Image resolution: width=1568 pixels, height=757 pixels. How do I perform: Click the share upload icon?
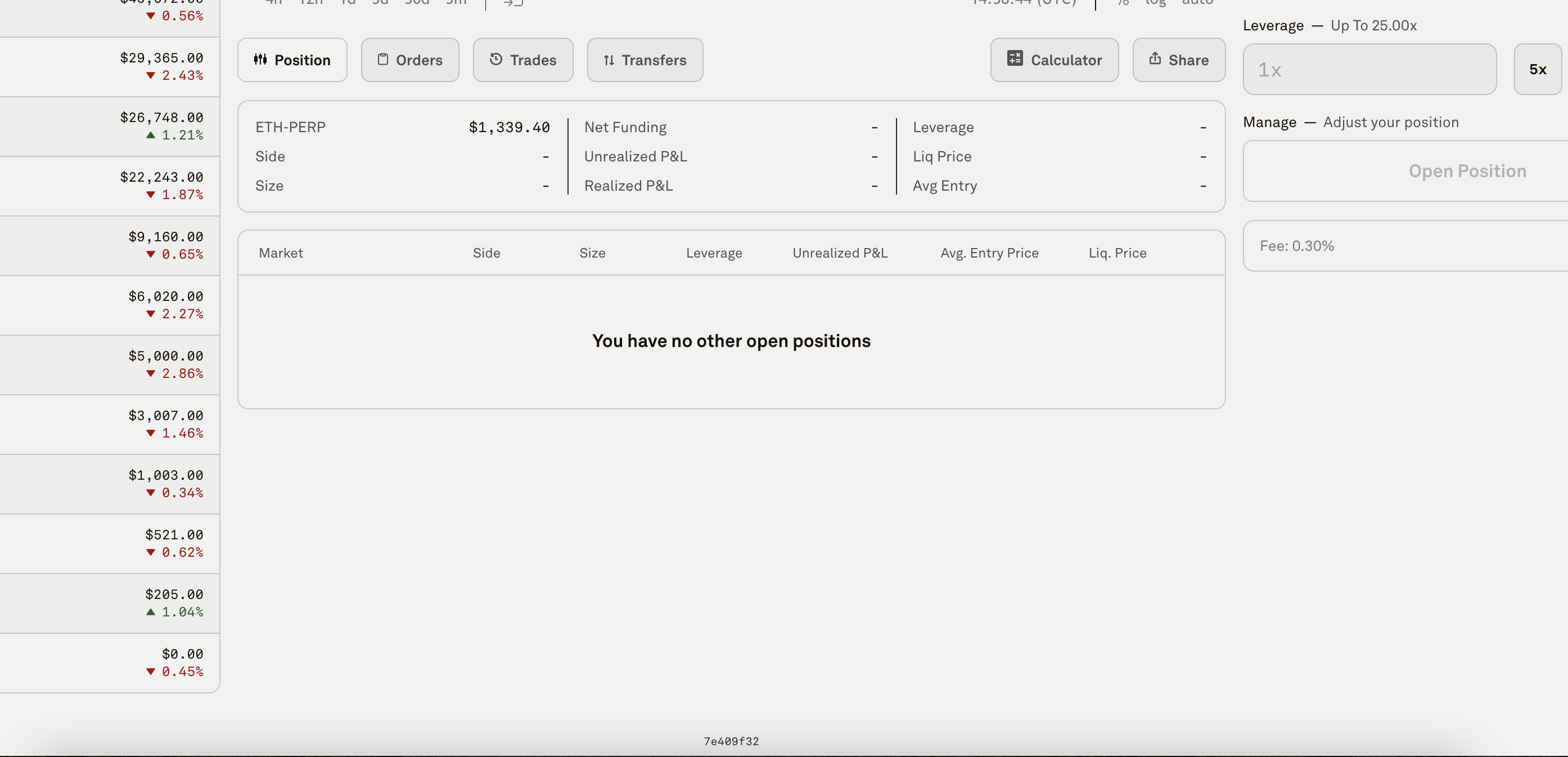[1155, 58]
